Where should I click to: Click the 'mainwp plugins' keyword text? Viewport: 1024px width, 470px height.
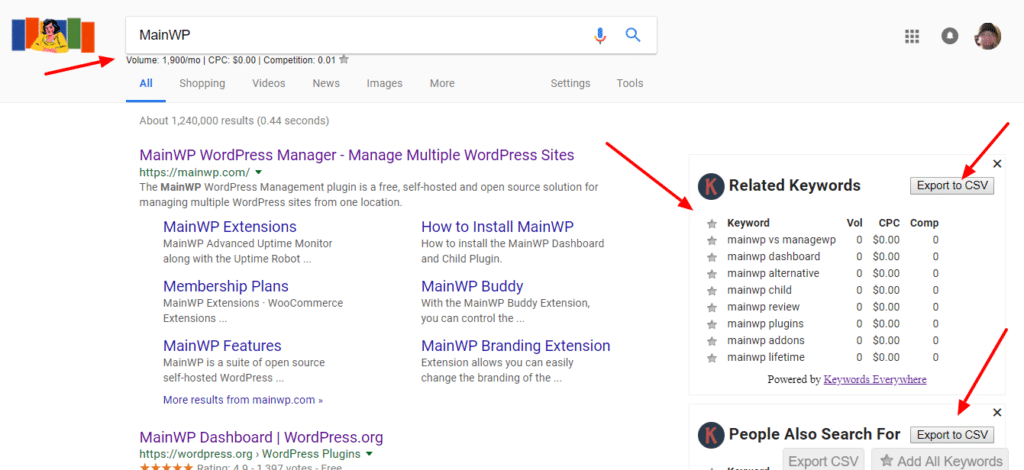point(765,324)
